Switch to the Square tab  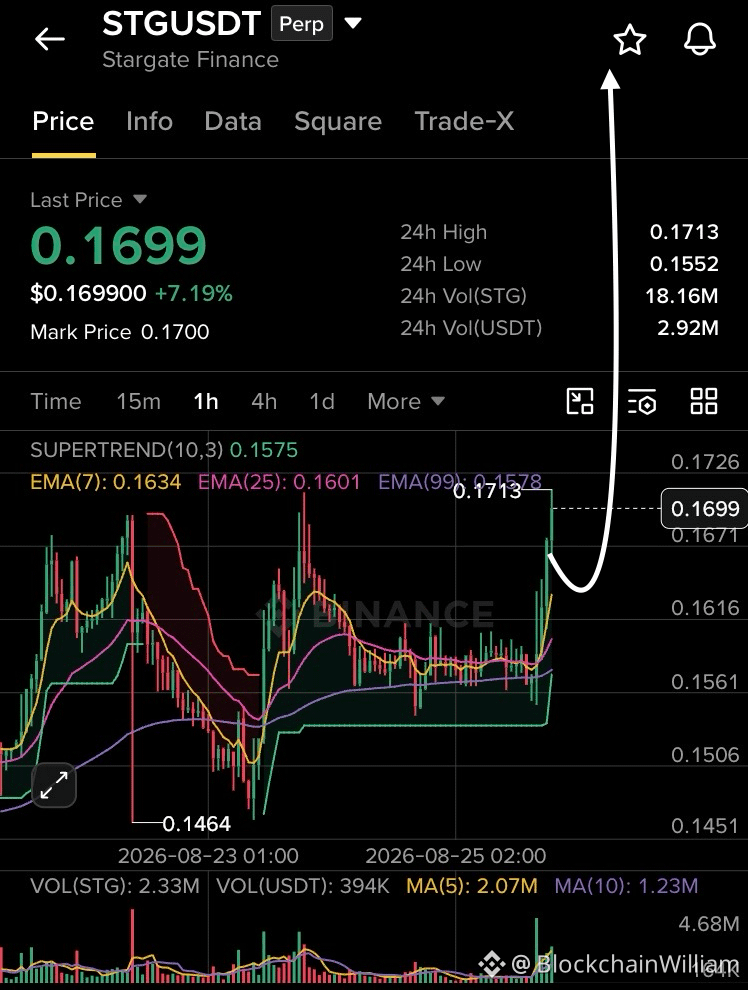(x=338, y=121)
